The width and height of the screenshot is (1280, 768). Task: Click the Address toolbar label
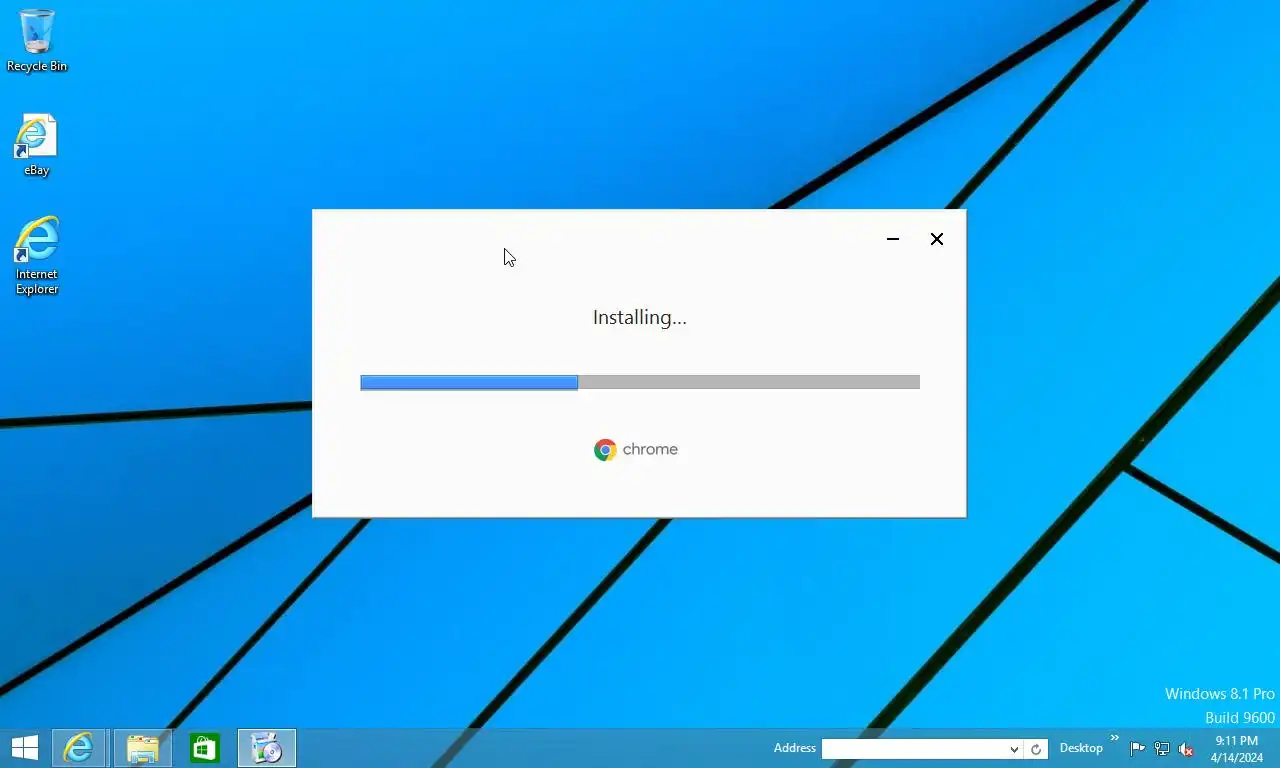point(795,748)
